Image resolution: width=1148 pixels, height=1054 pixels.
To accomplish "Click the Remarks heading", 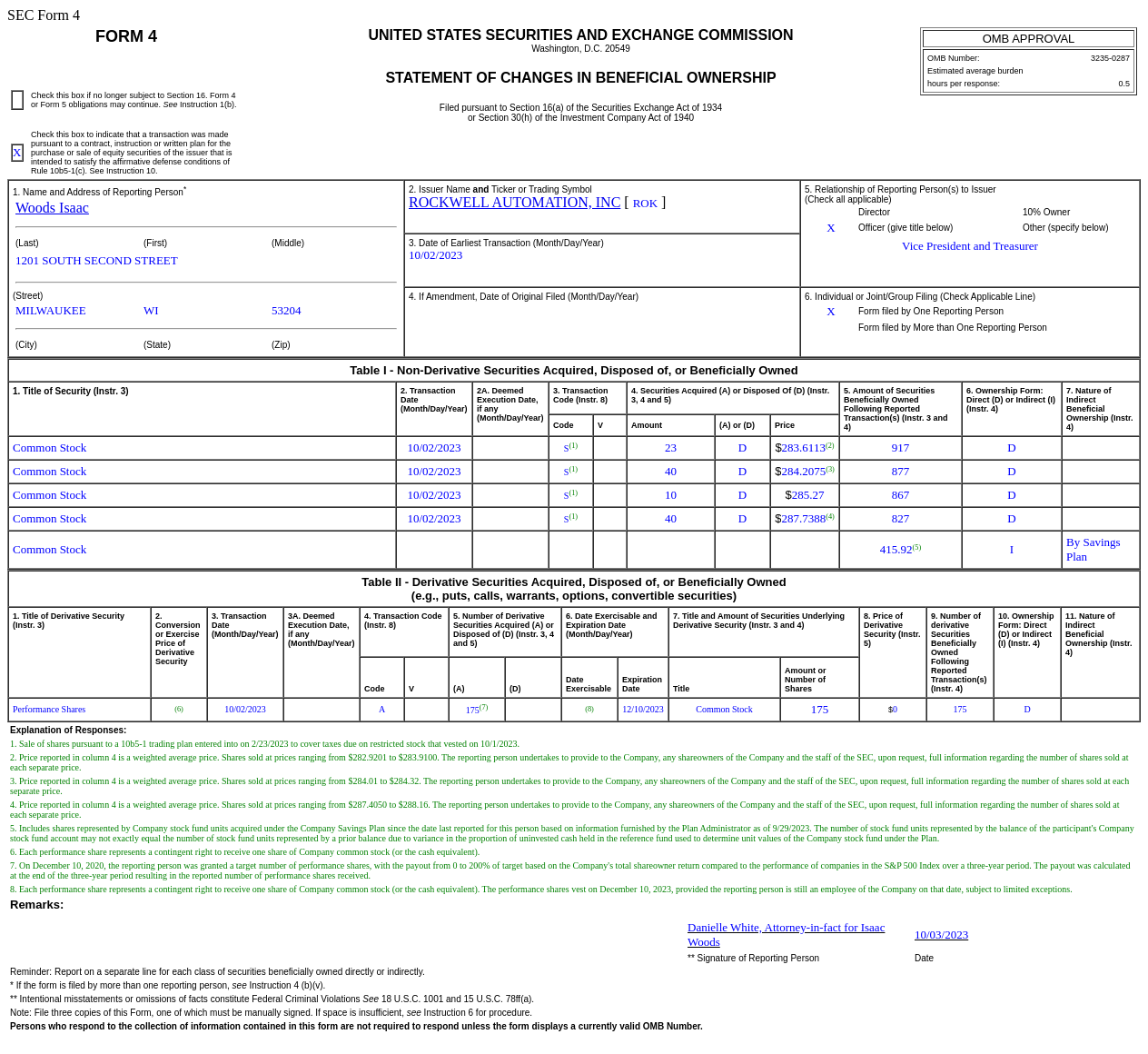I will (37, 905).
